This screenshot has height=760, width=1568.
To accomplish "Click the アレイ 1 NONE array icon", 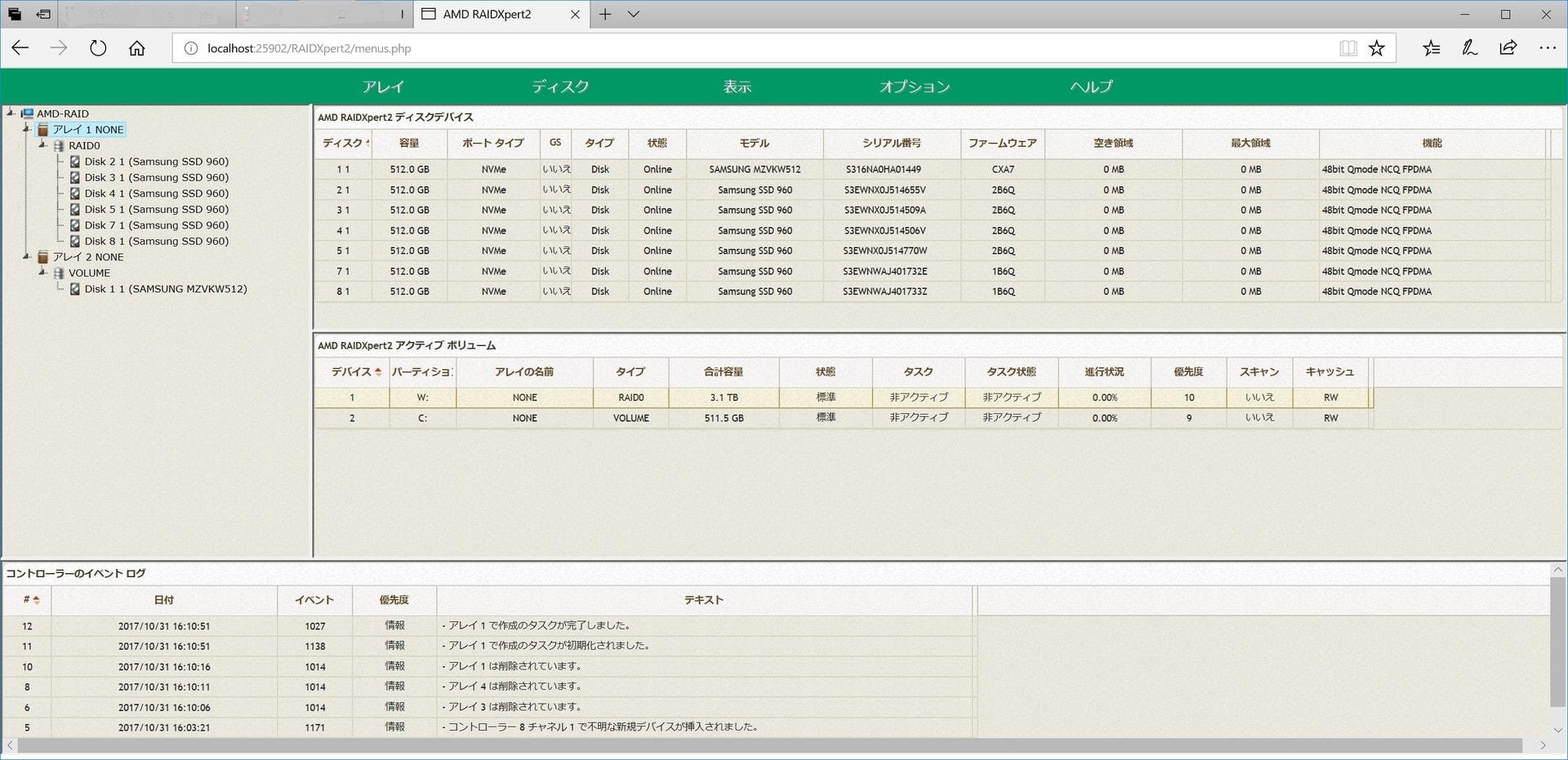I will [x=43, y=130].
